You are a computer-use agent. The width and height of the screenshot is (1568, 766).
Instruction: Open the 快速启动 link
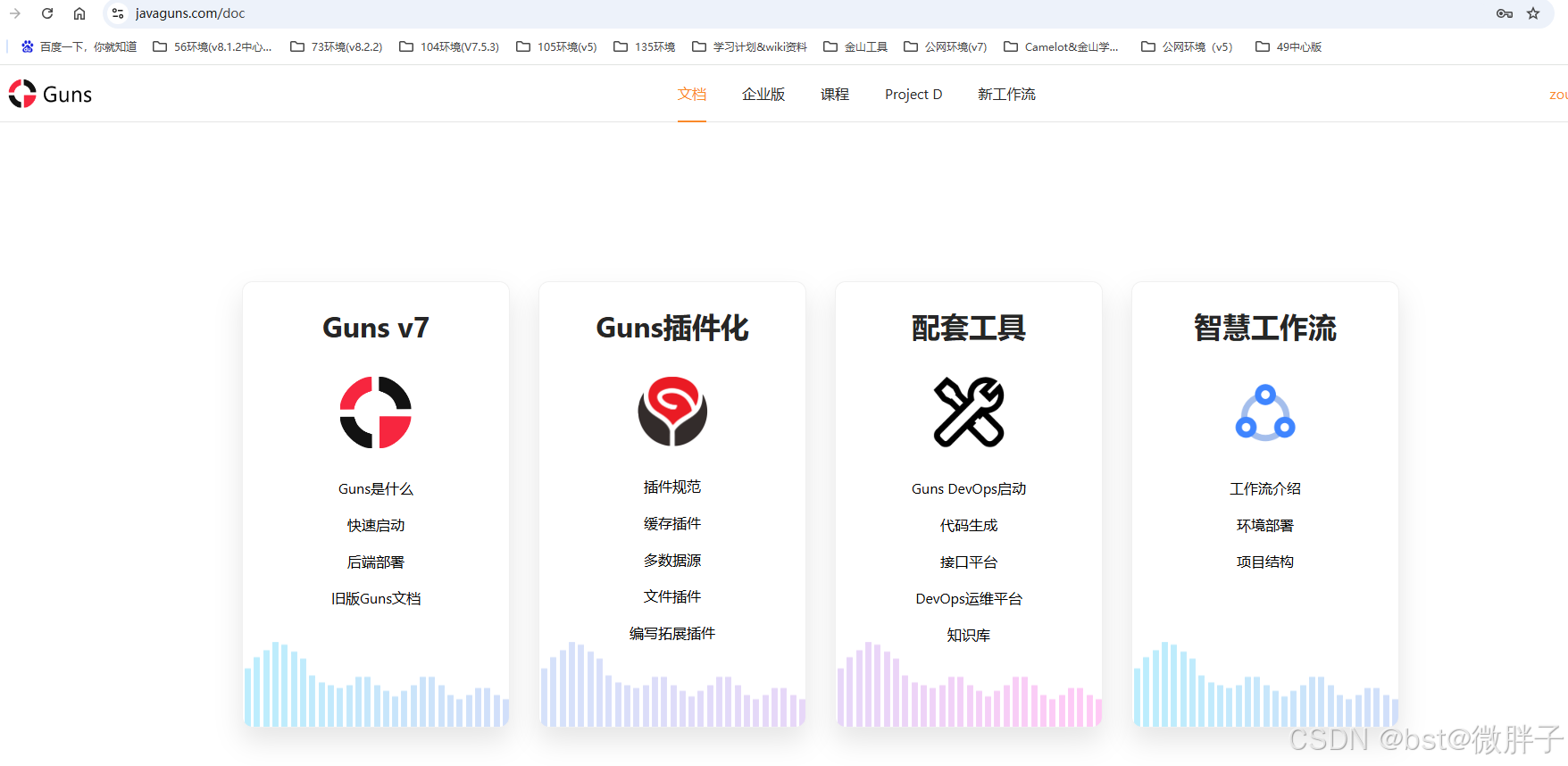click(376, 526)
